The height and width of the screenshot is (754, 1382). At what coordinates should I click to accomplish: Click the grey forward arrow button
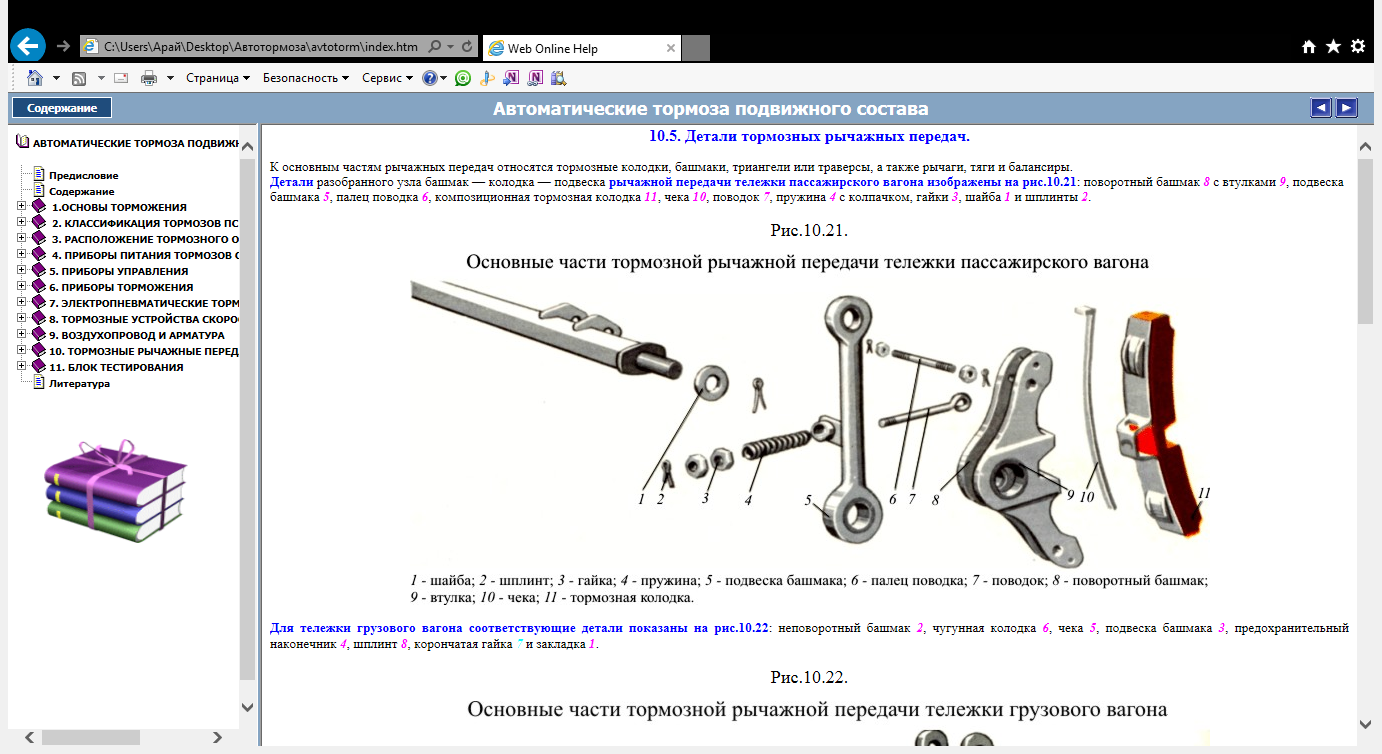[64, 46]
